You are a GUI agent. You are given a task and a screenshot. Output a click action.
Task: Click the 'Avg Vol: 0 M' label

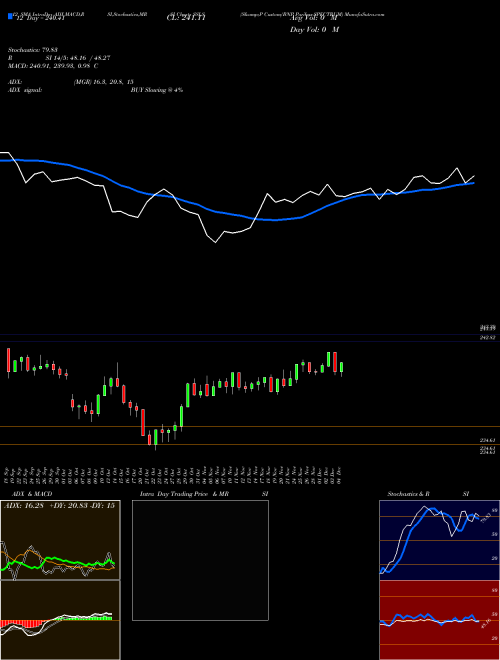click(x=314, y=18)
